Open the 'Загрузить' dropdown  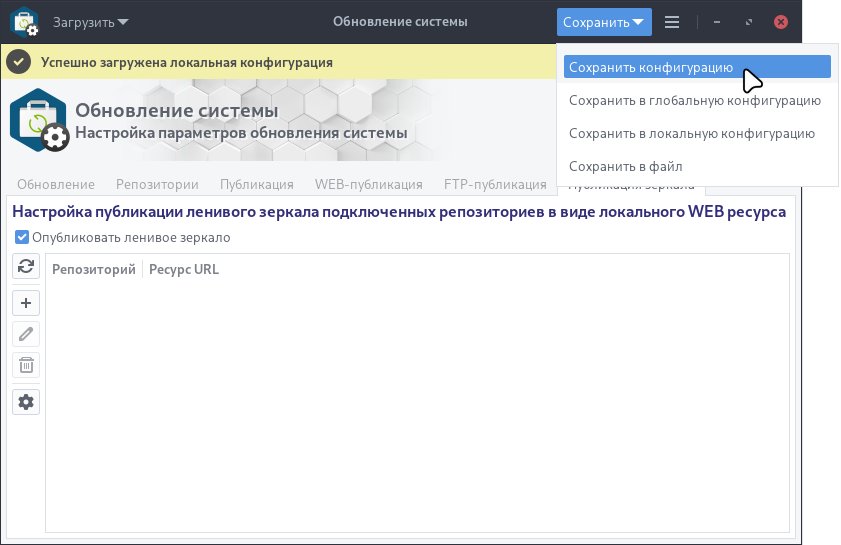coord(90,23)
